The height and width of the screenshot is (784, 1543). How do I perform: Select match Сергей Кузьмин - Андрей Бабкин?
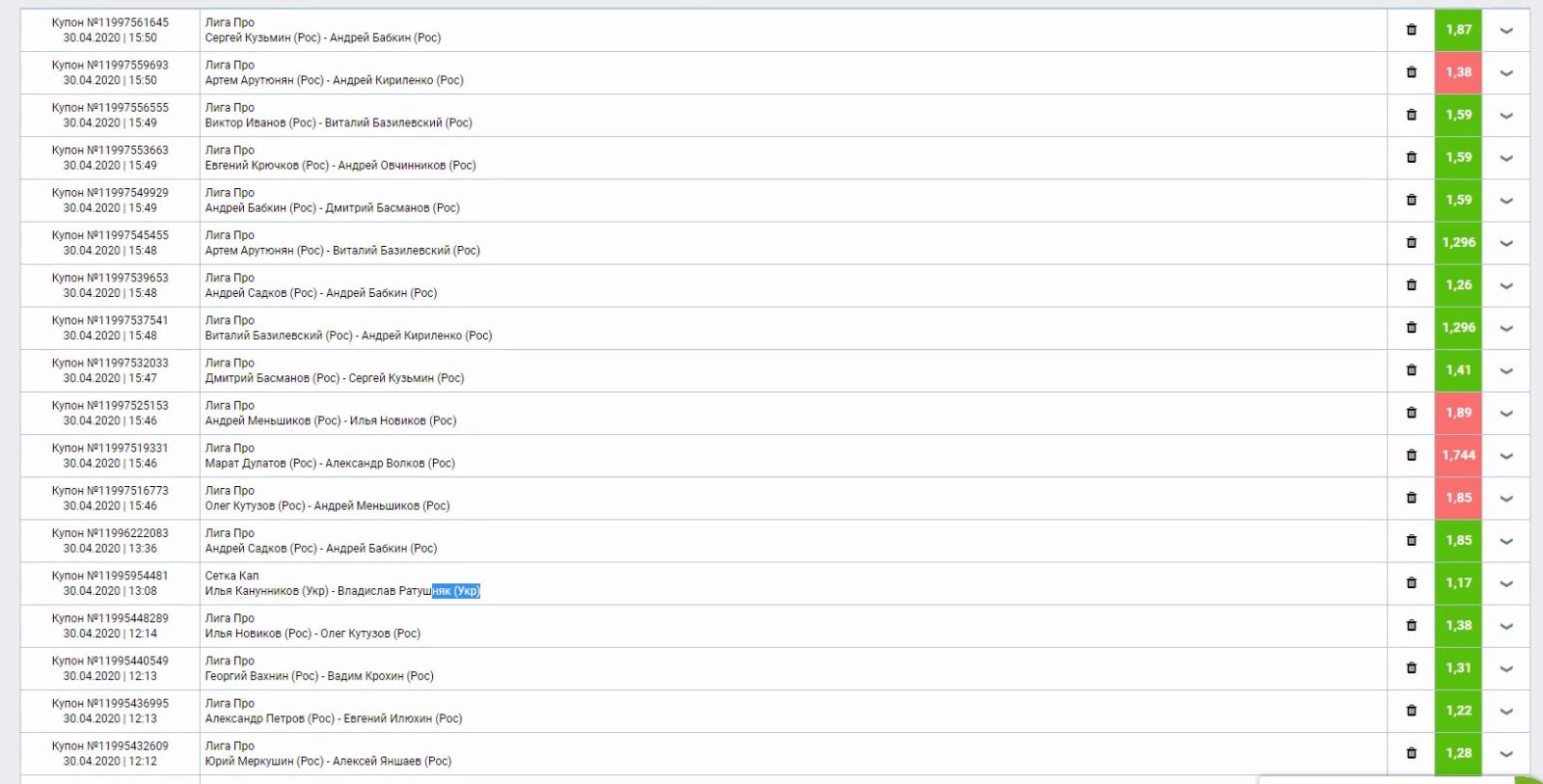point(323,38)
